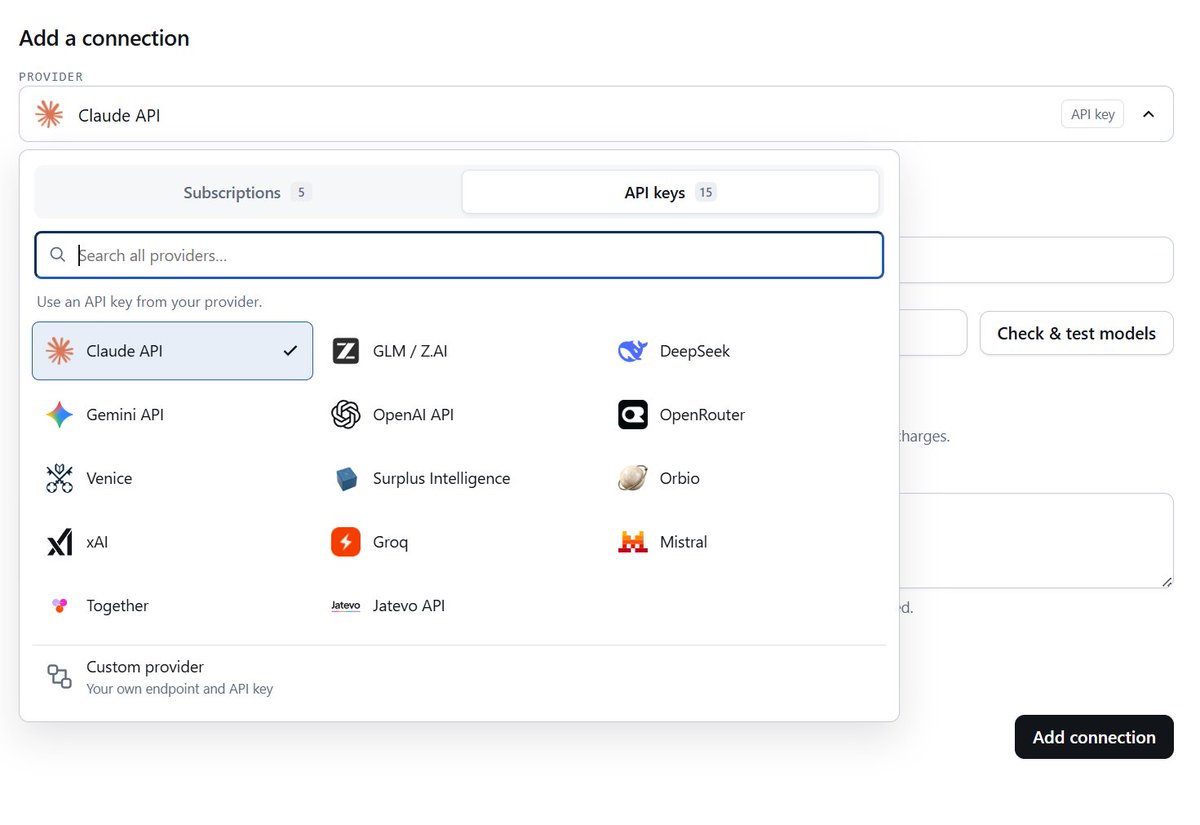
Task: Collapse the provider dropdown with the chevron
Action: click(x=1149, y=115)
